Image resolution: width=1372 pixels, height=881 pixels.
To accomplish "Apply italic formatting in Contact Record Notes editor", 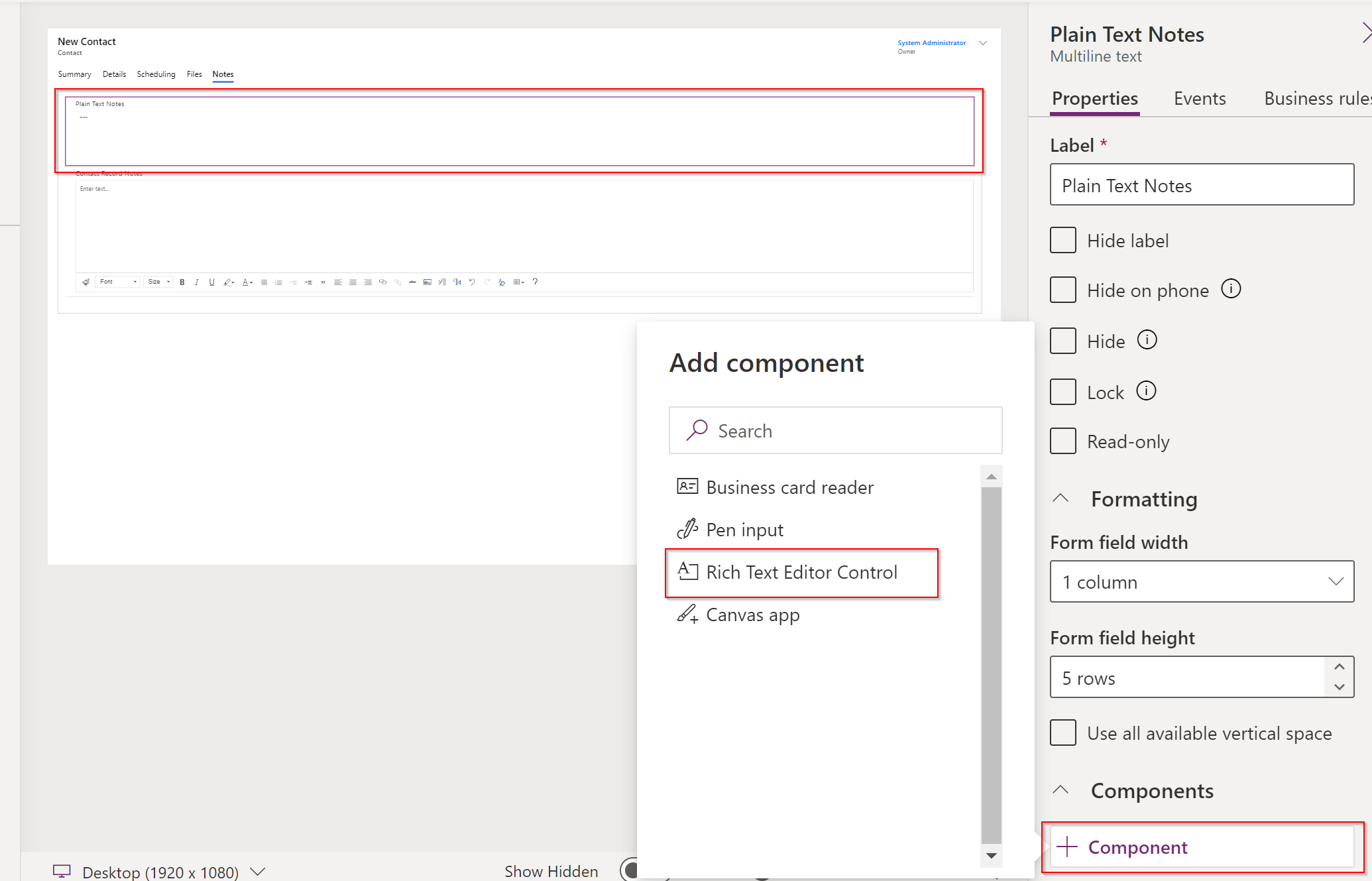I will 197,282.
